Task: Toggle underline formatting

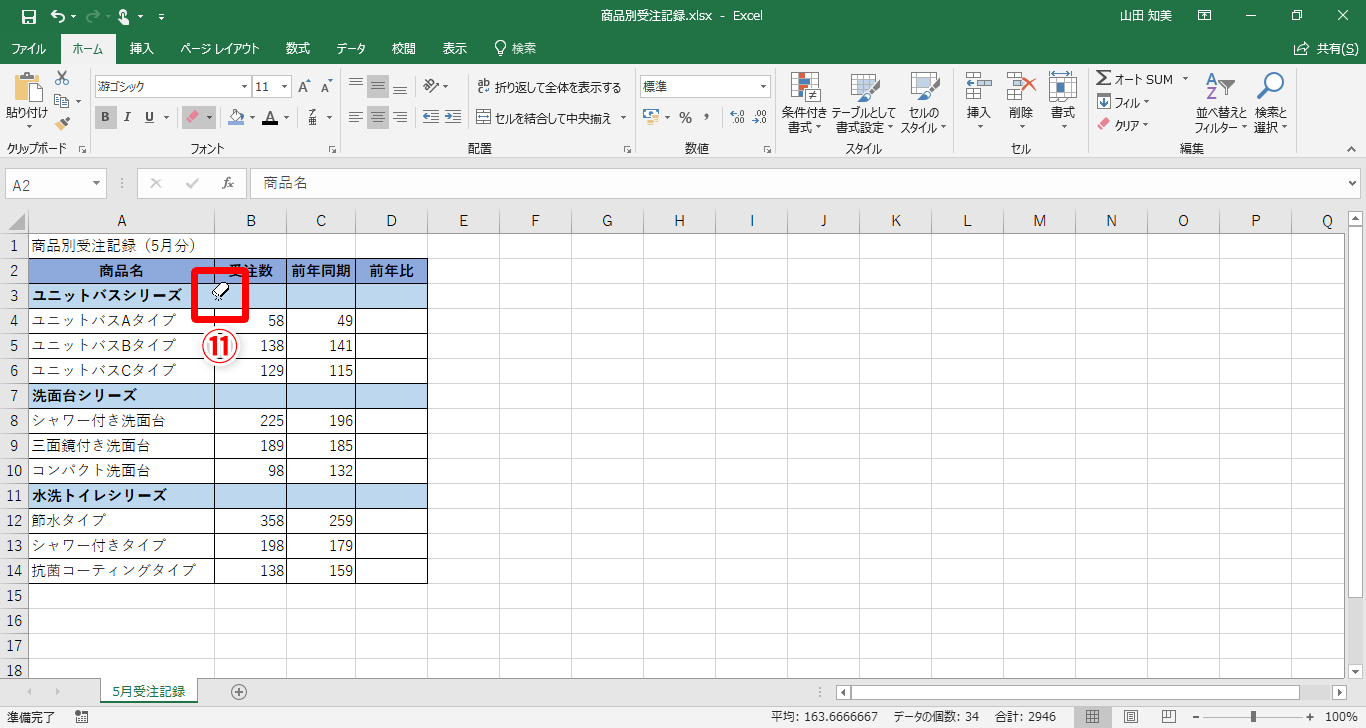Action: click(150, 117)
